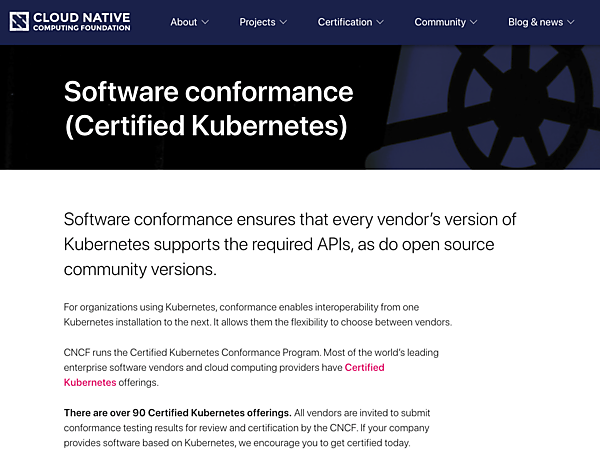Open the Projects menu

pos(257,22)
